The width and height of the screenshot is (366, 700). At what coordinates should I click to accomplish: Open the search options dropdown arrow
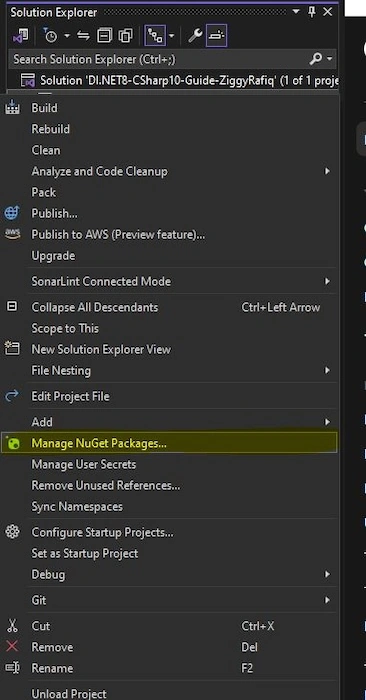tap(329, 59)
